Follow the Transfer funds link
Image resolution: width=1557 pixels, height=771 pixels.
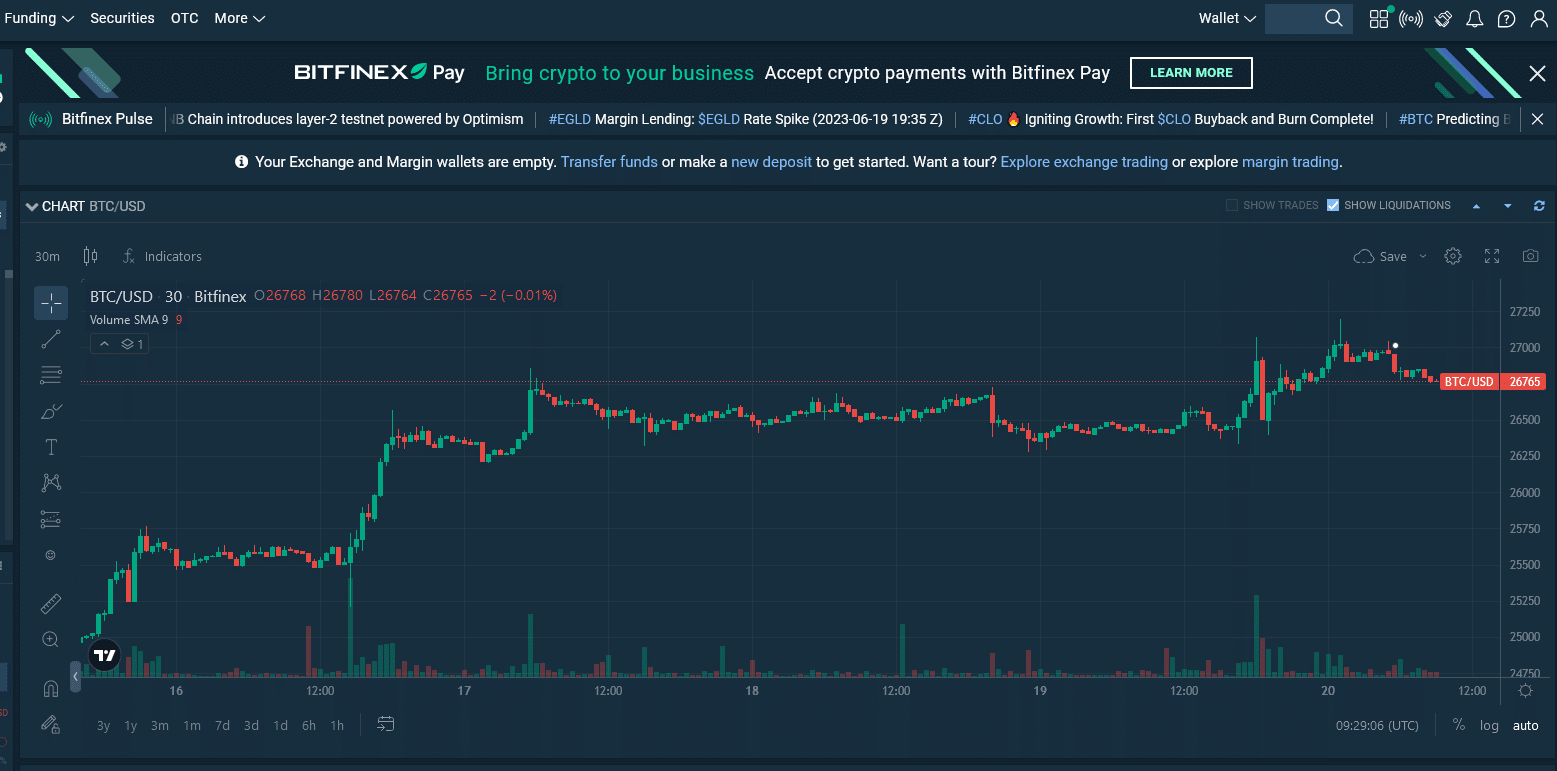[609, 161]
